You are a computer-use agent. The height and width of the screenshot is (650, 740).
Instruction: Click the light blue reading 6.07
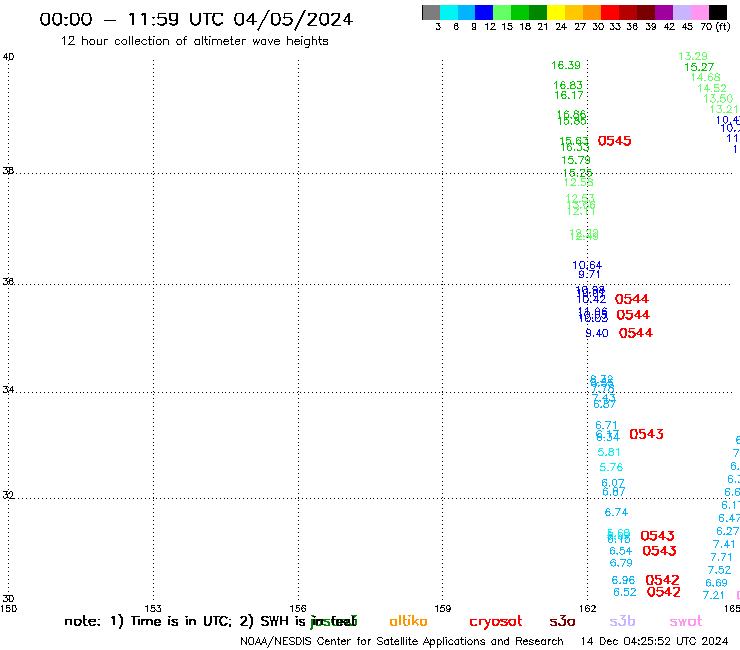tap(613, 483)
